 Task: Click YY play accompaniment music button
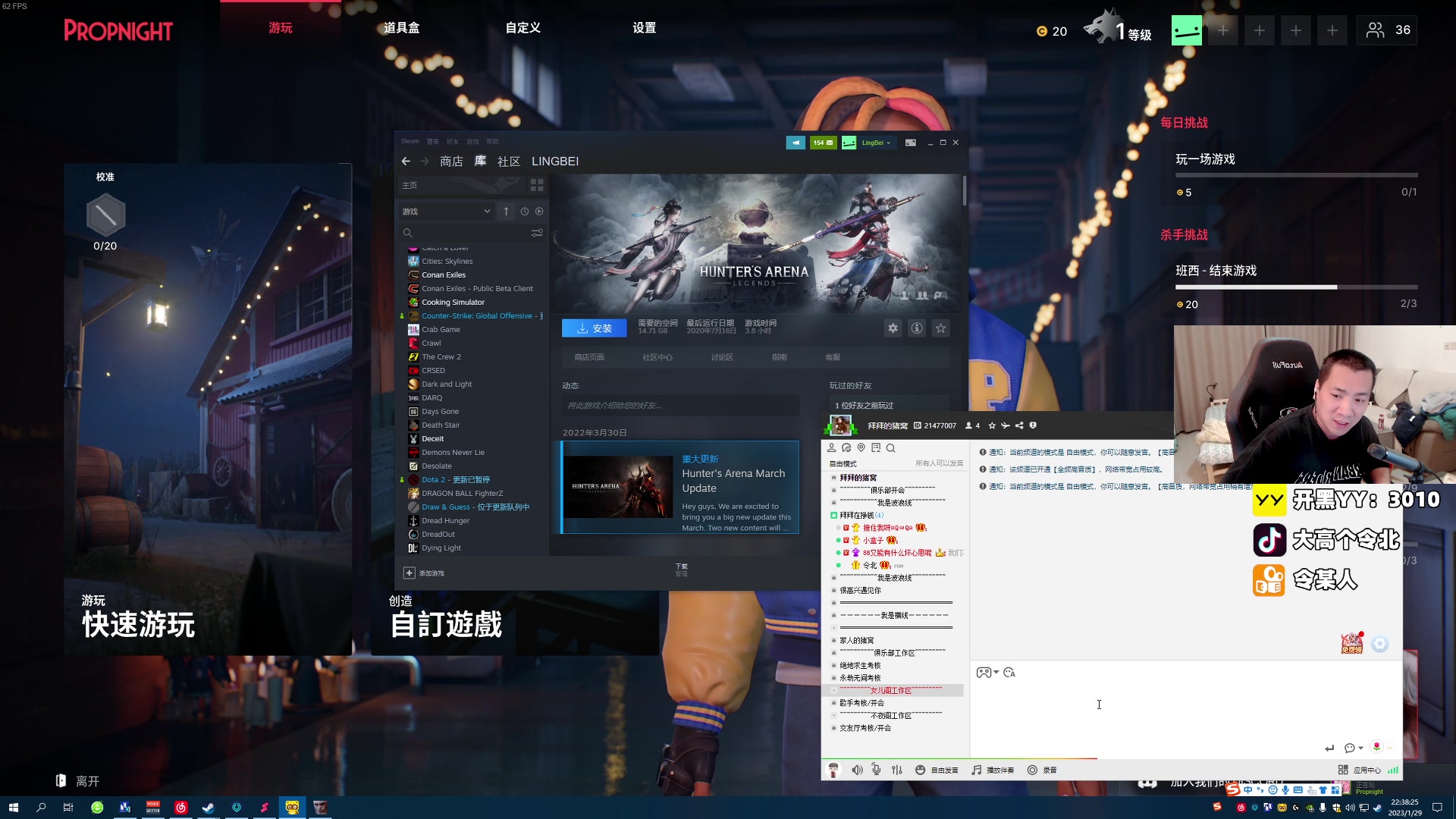tap(993, 770)
